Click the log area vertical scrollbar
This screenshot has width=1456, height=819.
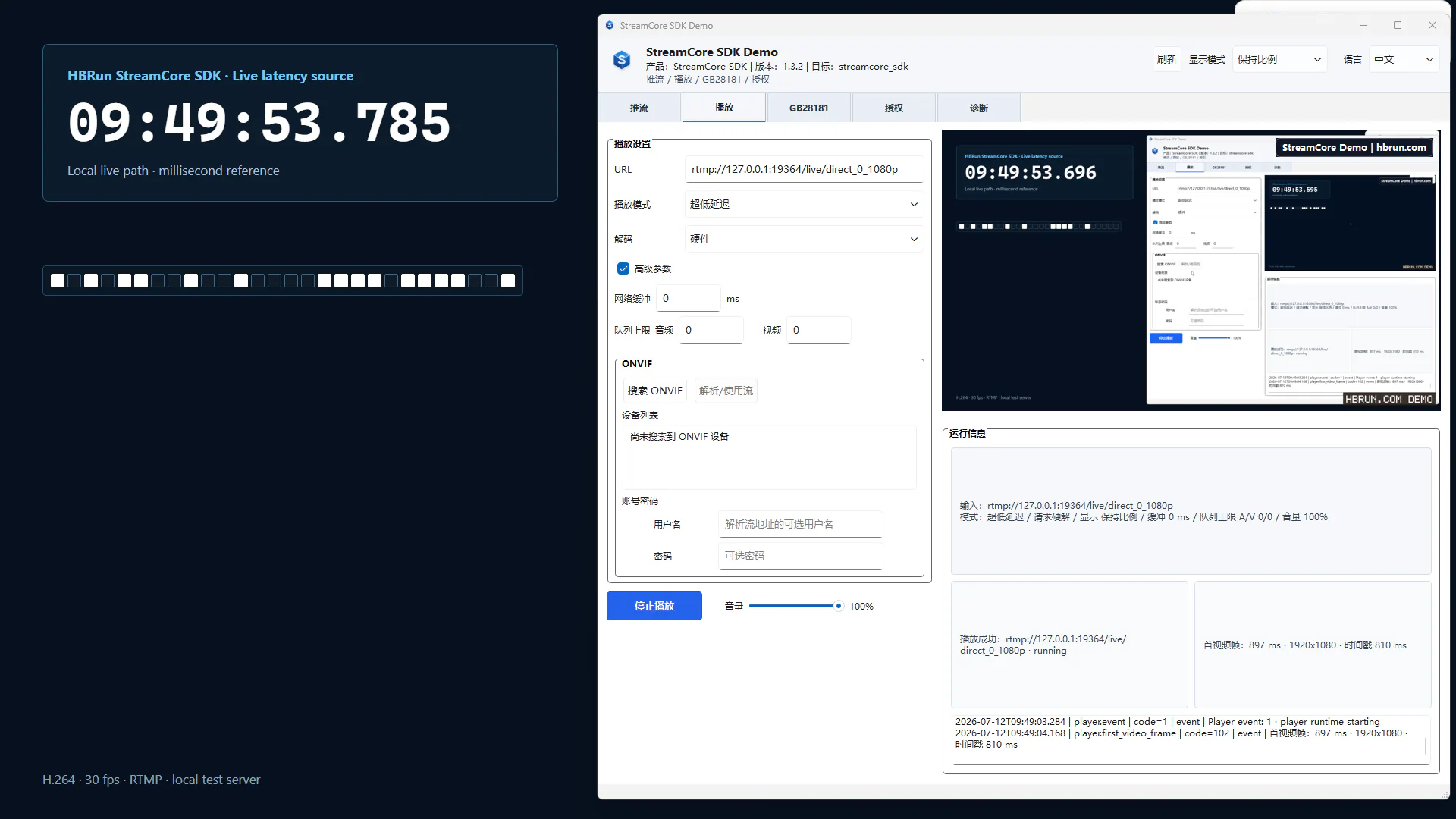(x=1426, y=745)
